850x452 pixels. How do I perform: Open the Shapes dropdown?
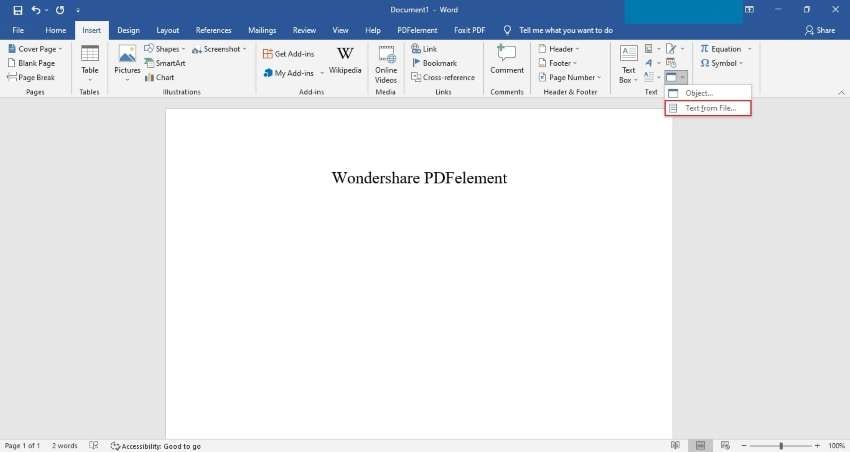[x=165, y=49]
